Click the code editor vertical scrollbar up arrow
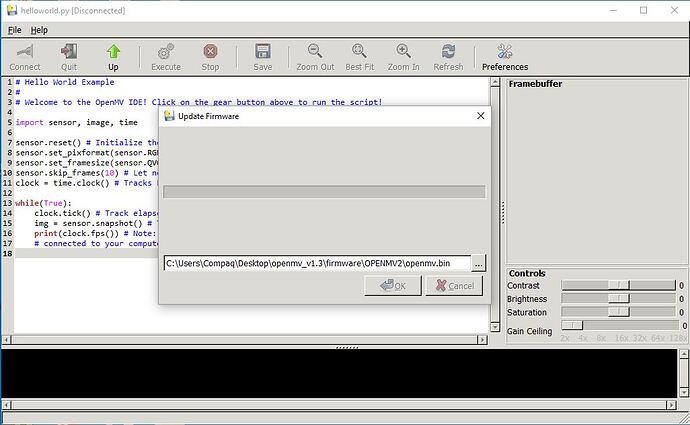 tap(495, 82)
